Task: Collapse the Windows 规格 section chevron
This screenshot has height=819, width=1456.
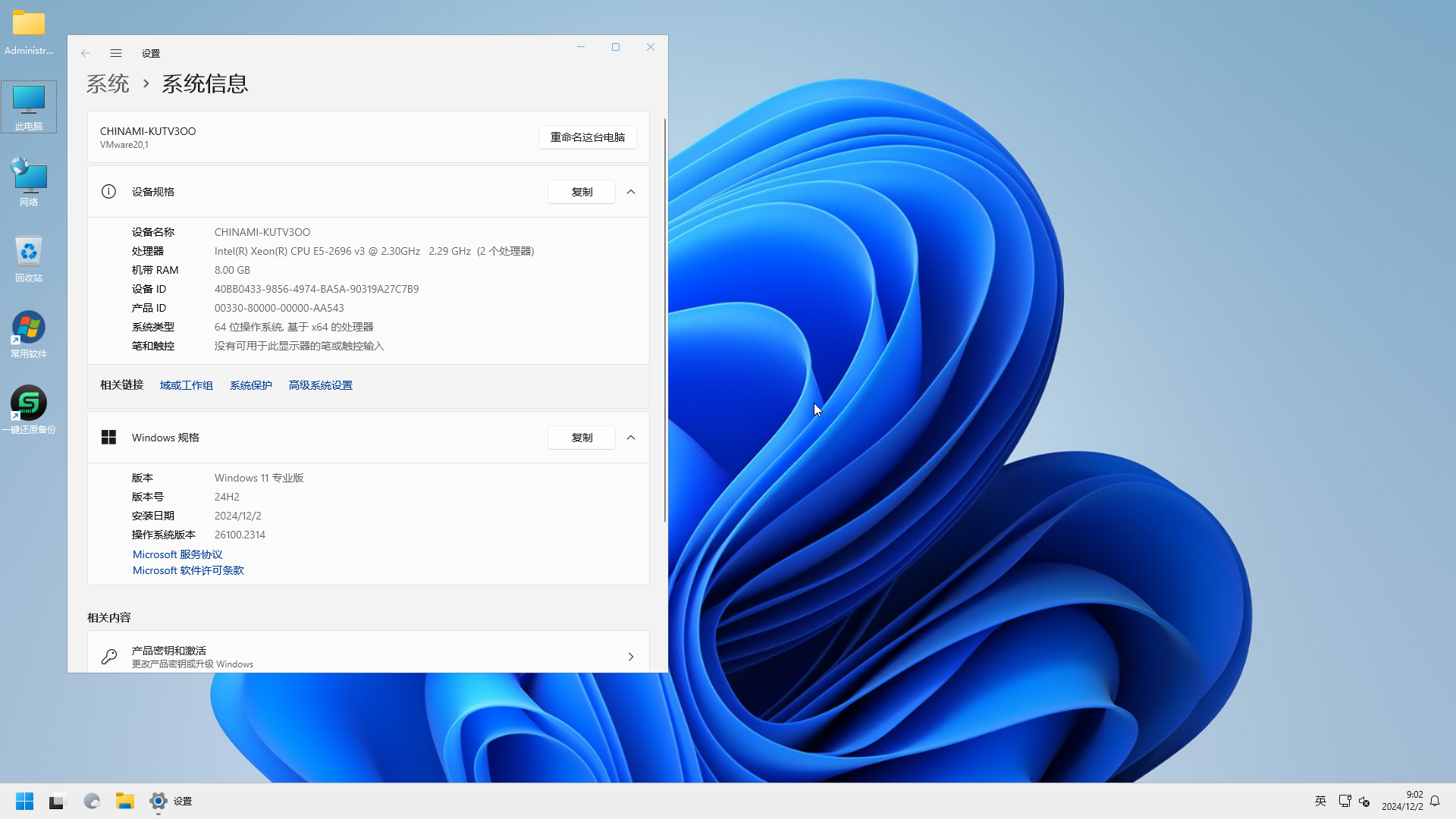Action: [631, 438]
